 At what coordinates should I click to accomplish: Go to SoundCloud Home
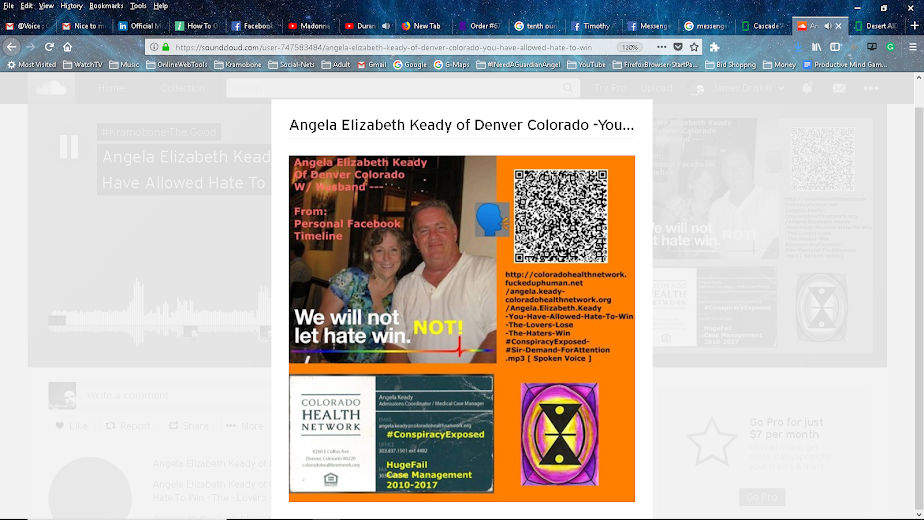click(x=111, y=88)
